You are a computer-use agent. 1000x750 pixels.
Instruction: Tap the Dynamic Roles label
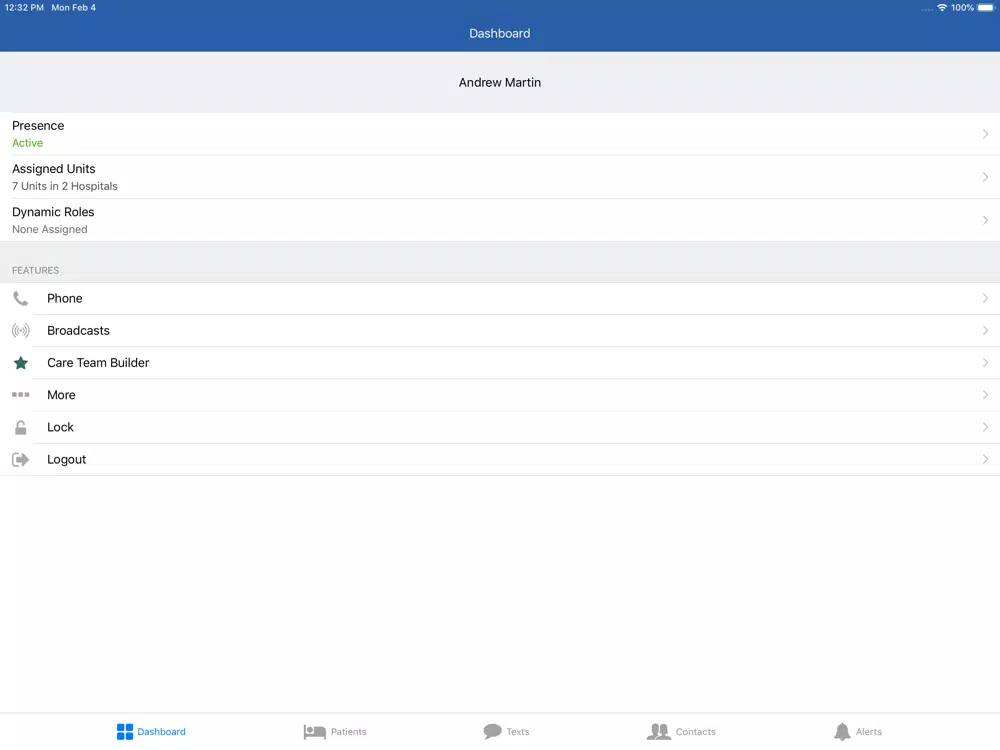(53, 212)
